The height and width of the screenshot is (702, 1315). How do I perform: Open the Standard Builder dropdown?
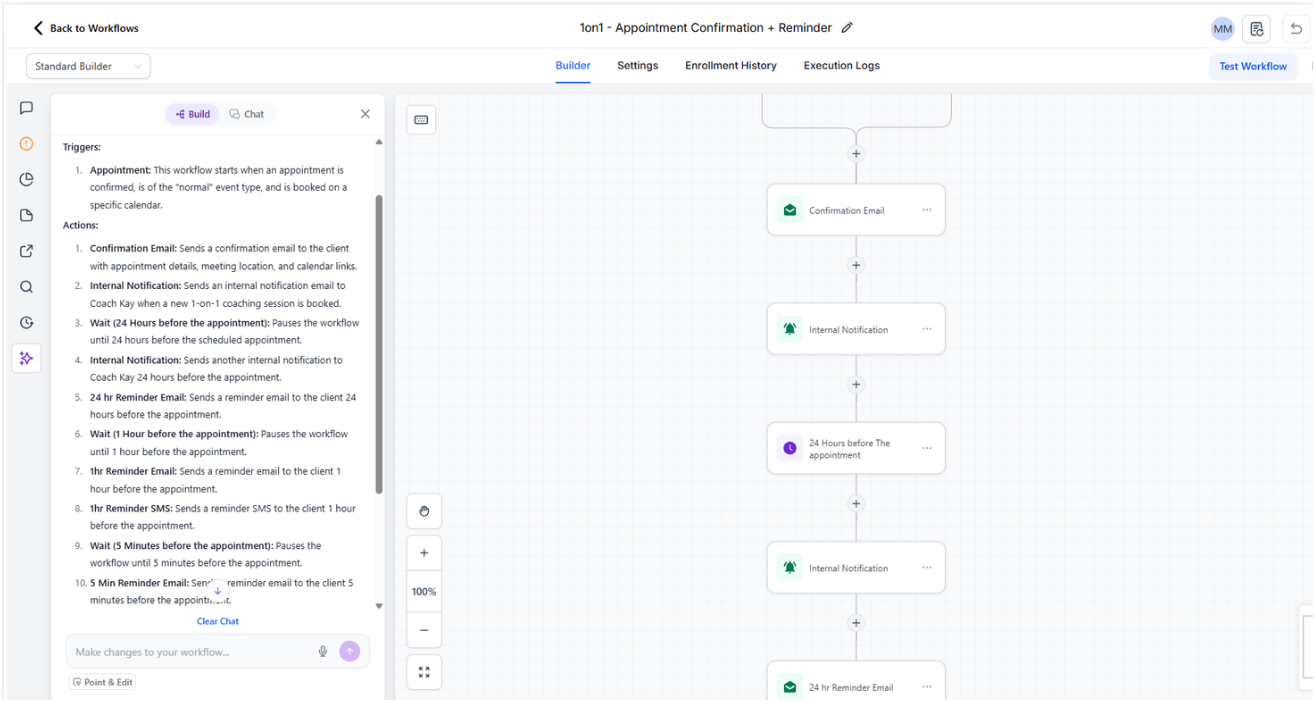[x=88, y=66]
